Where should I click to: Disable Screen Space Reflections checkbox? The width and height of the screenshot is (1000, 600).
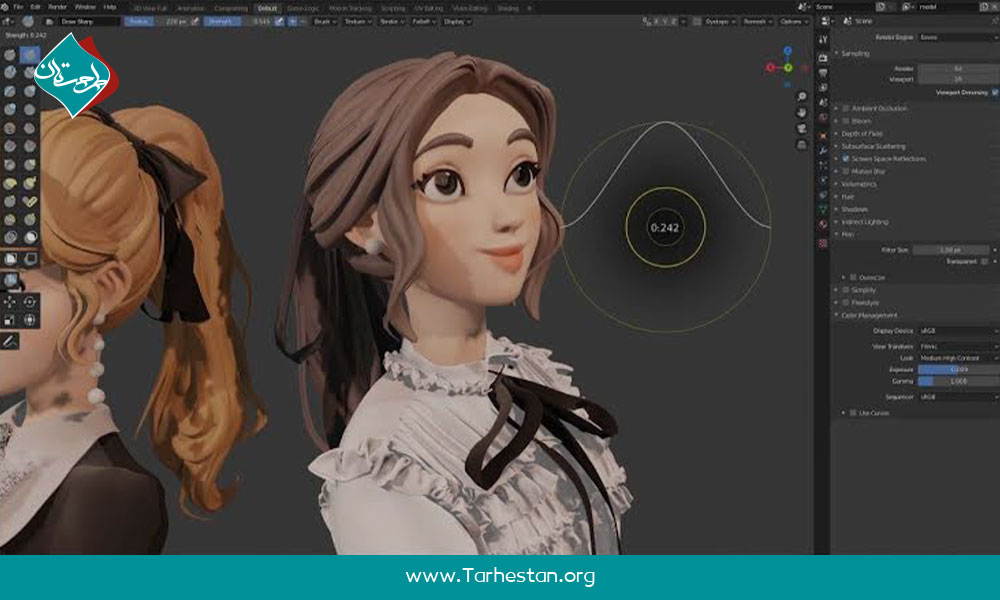click(x=846, y=159)
